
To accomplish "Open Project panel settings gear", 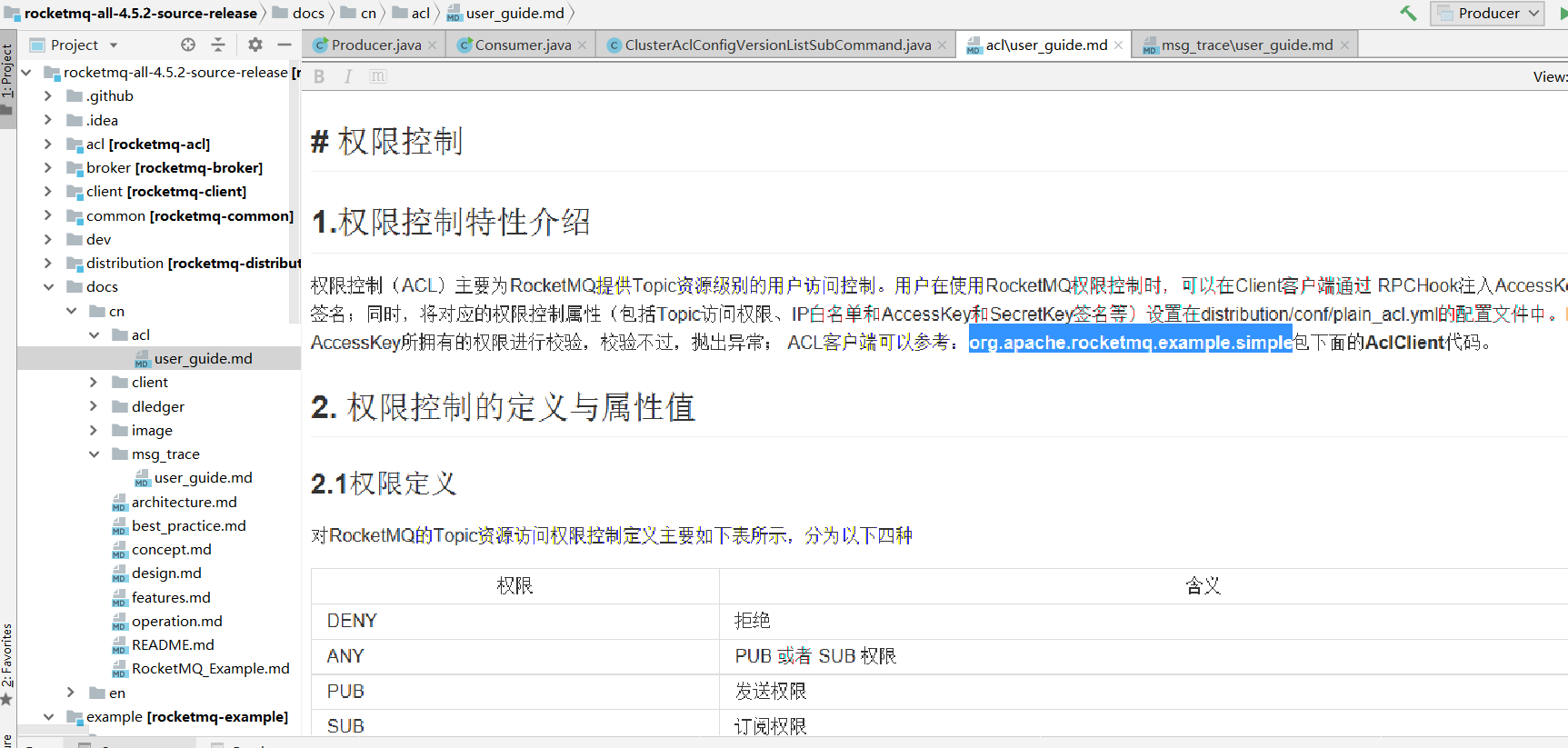I will (x=255, y=45).
